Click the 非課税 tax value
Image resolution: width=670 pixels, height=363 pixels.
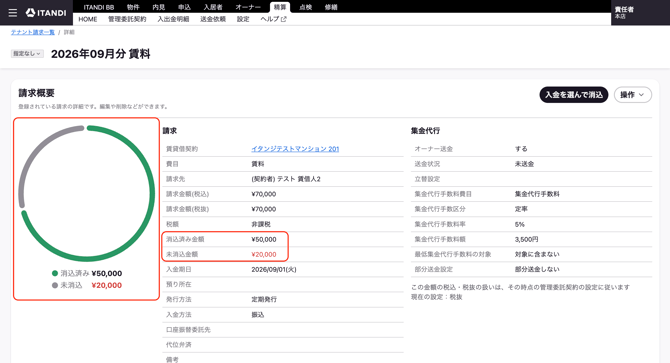click(x=261, y=224)
